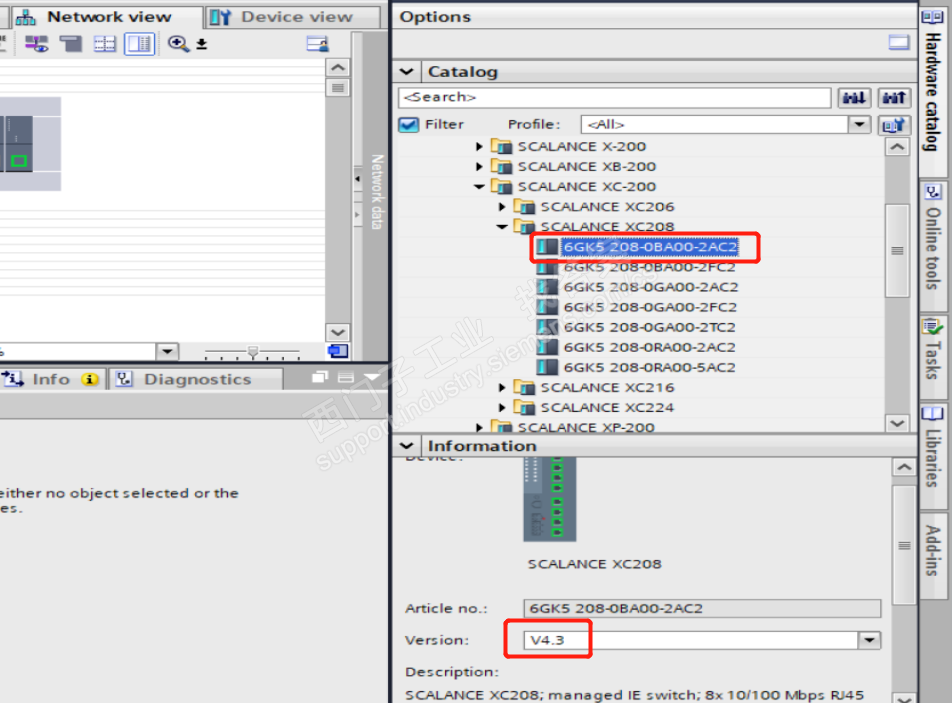Collapse the SCALANCE XC208 folder

pos(502,226)
